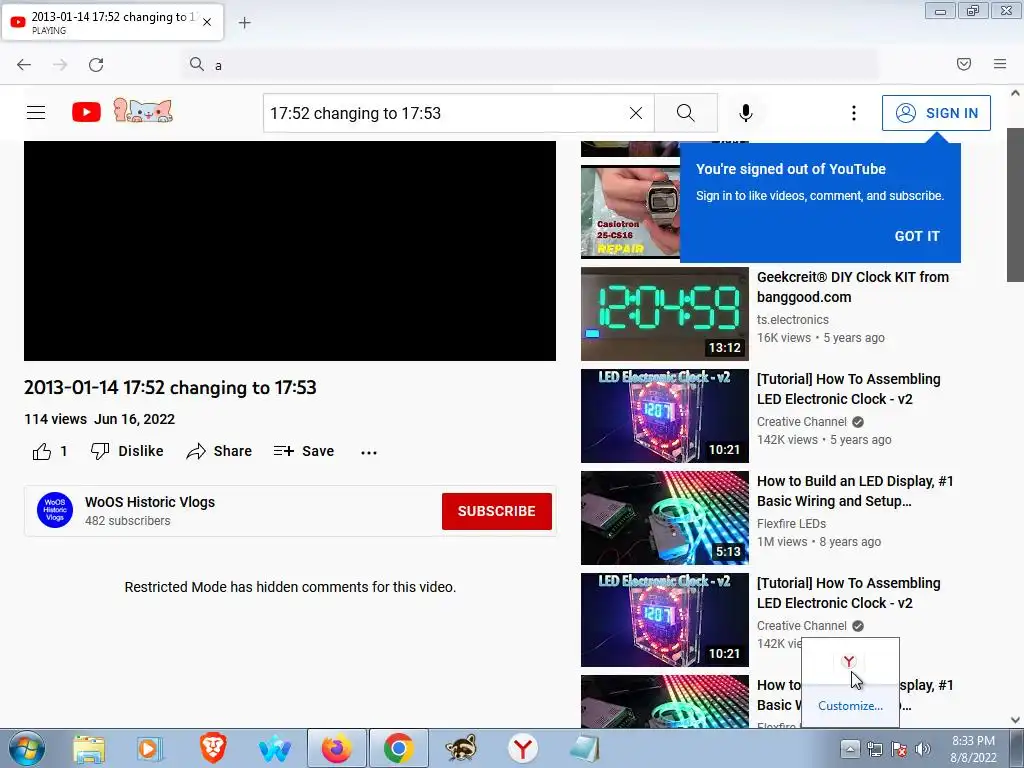Switch to Firefox in taskbar
The height and width of the screenshot is (768, 1024).
pyautogui.click(x=337, y=748)
